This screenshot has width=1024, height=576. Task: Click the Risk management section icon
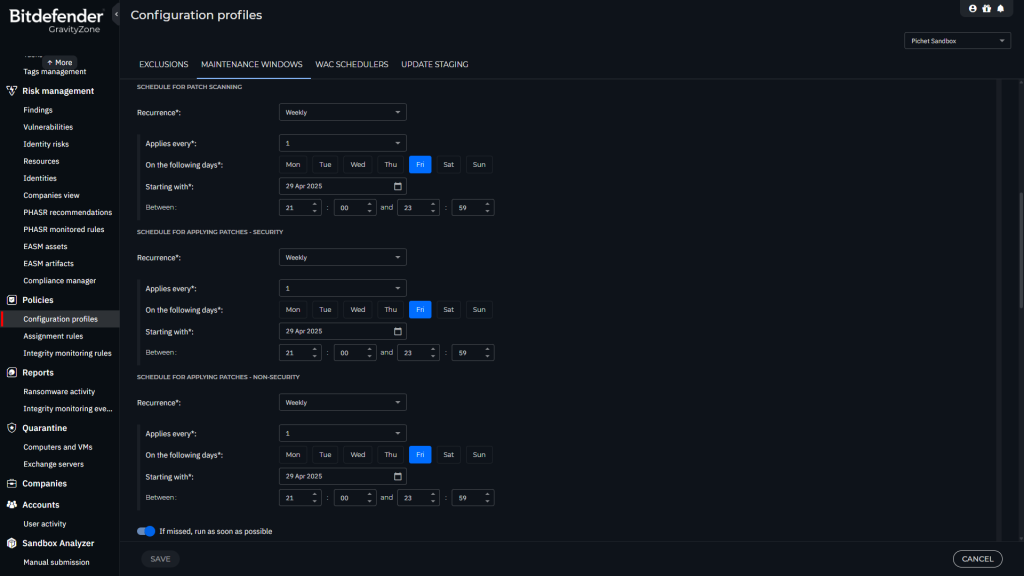(12, 91)
